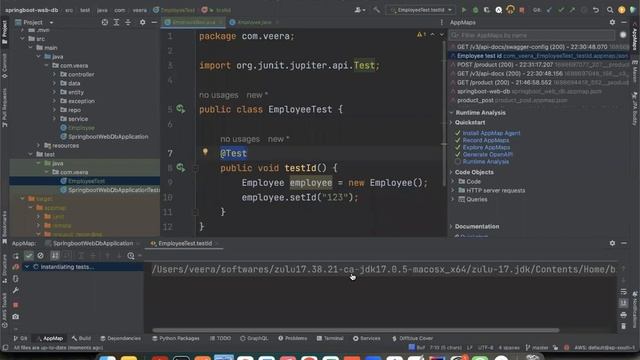Expand the Code Objects section
Screen dimensions: 640x360
pos(451,172)
